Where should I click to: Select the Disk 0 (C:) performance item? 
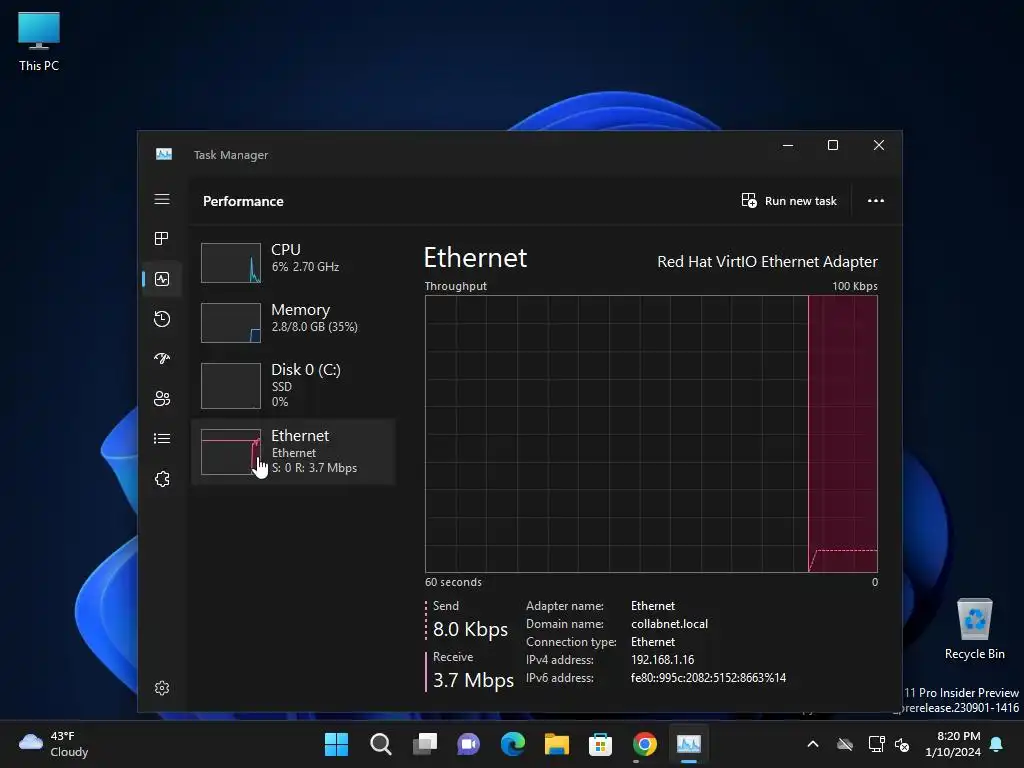pyautogui.click(x=293, y=385)
